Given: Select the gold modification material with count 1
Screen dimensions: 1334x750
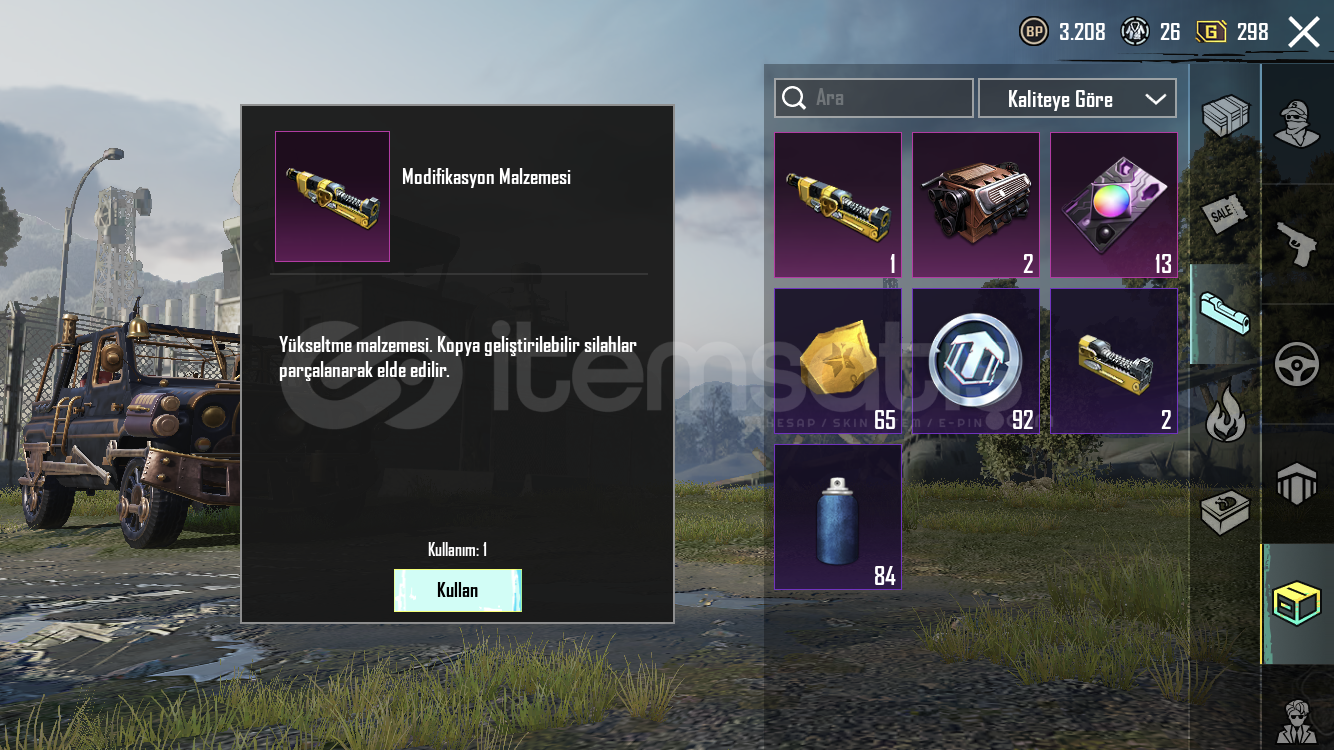Looking at the screenshot, I should 838,205.
